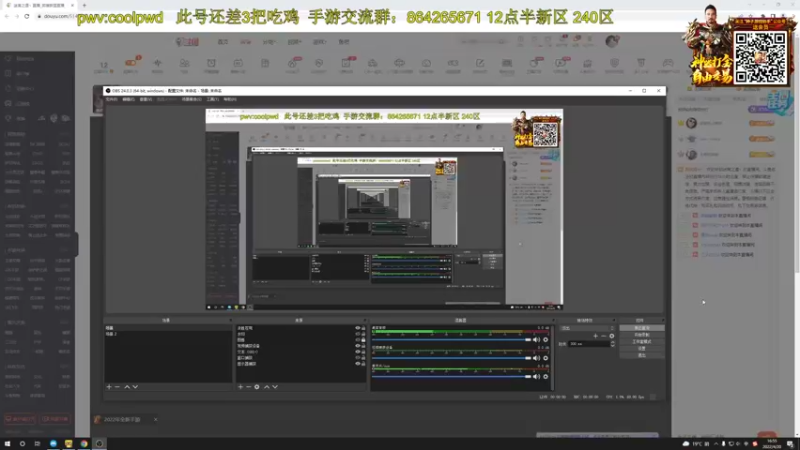The image size is (800, 450).
Task: Add a new scene with the plus icon
Action: tap(109, 387)
